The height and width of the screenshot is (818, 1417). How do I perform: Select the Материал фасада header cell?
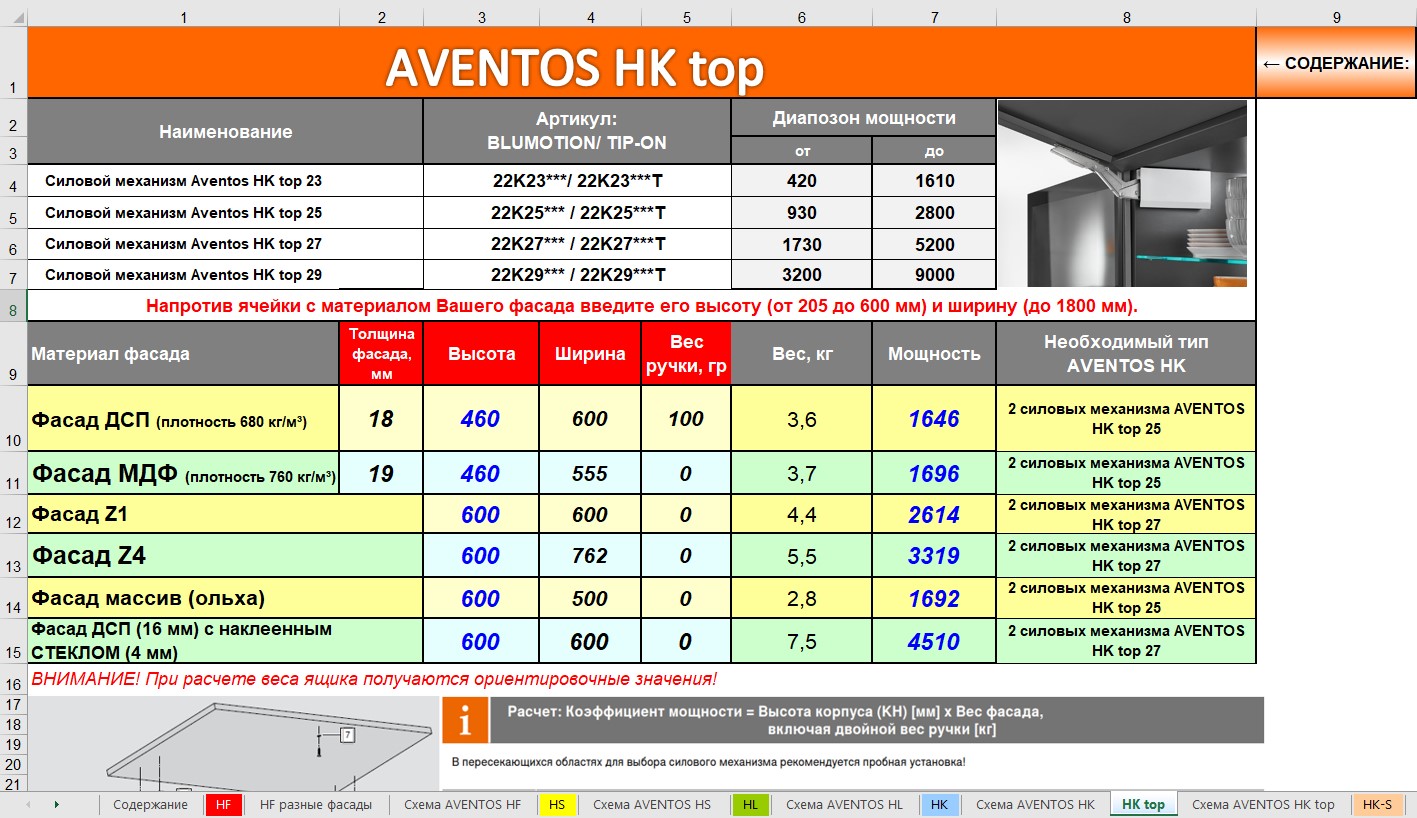click(x=183, y=354)
